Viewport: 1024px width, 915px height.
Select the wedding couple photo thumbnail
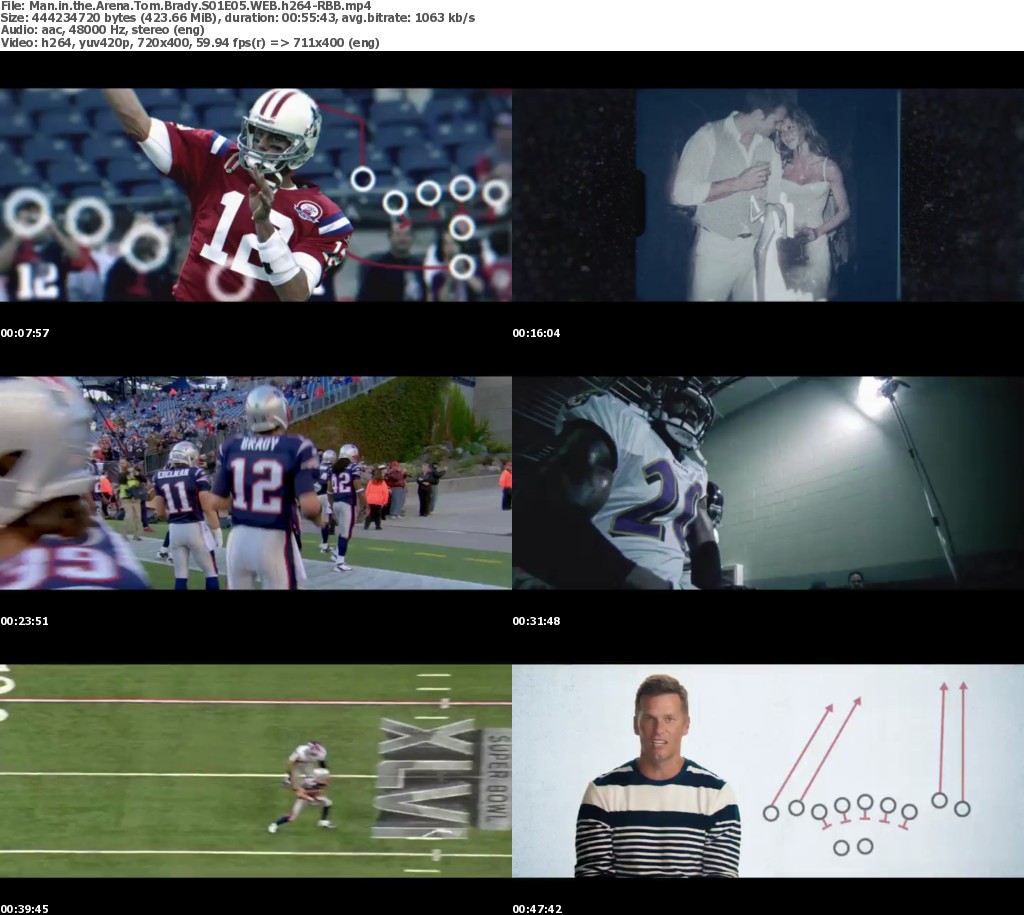[x=767, y=195]
